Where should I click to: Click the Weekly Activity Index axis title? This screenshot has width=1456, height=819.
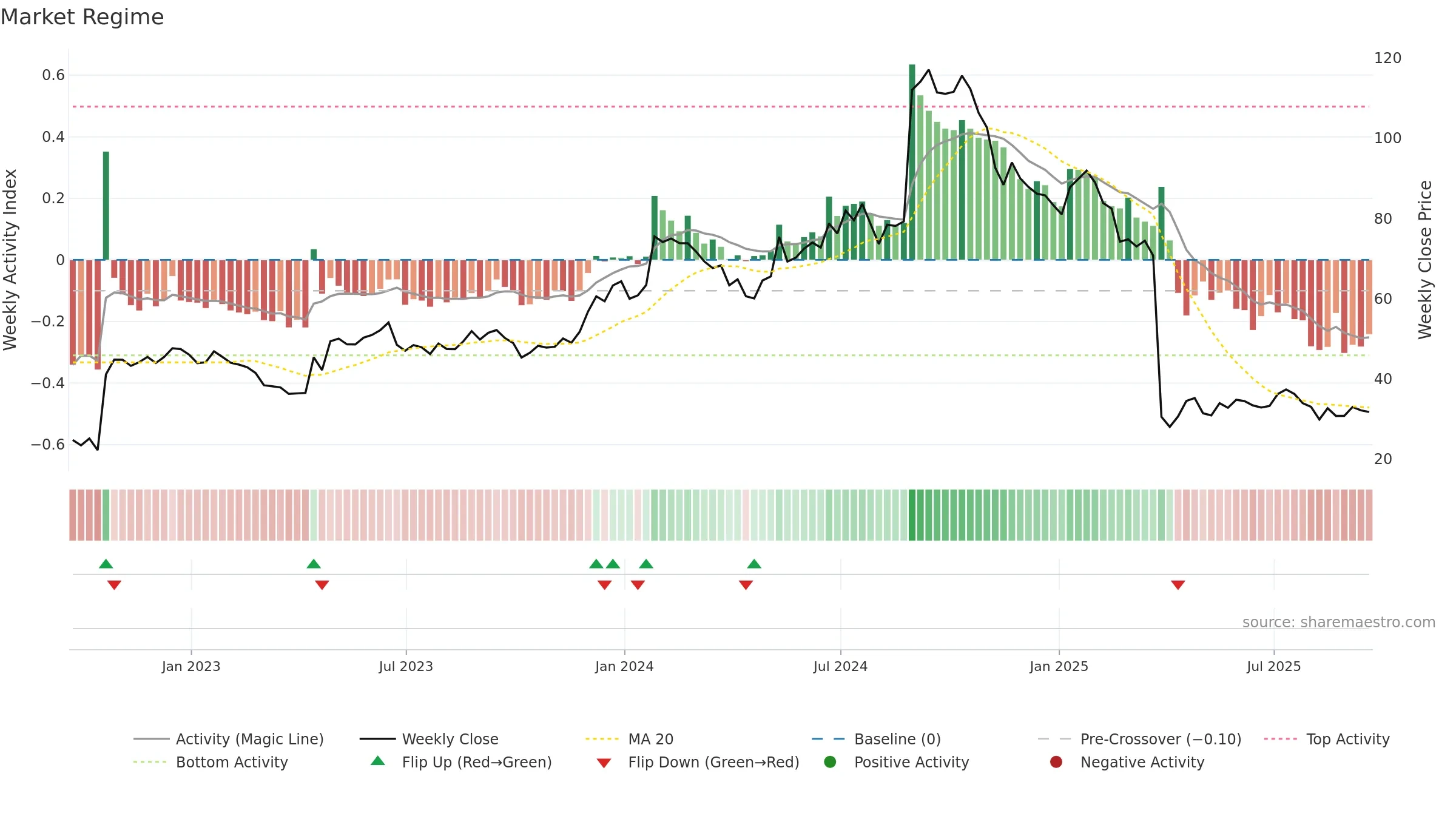click(x=10, y=260)
